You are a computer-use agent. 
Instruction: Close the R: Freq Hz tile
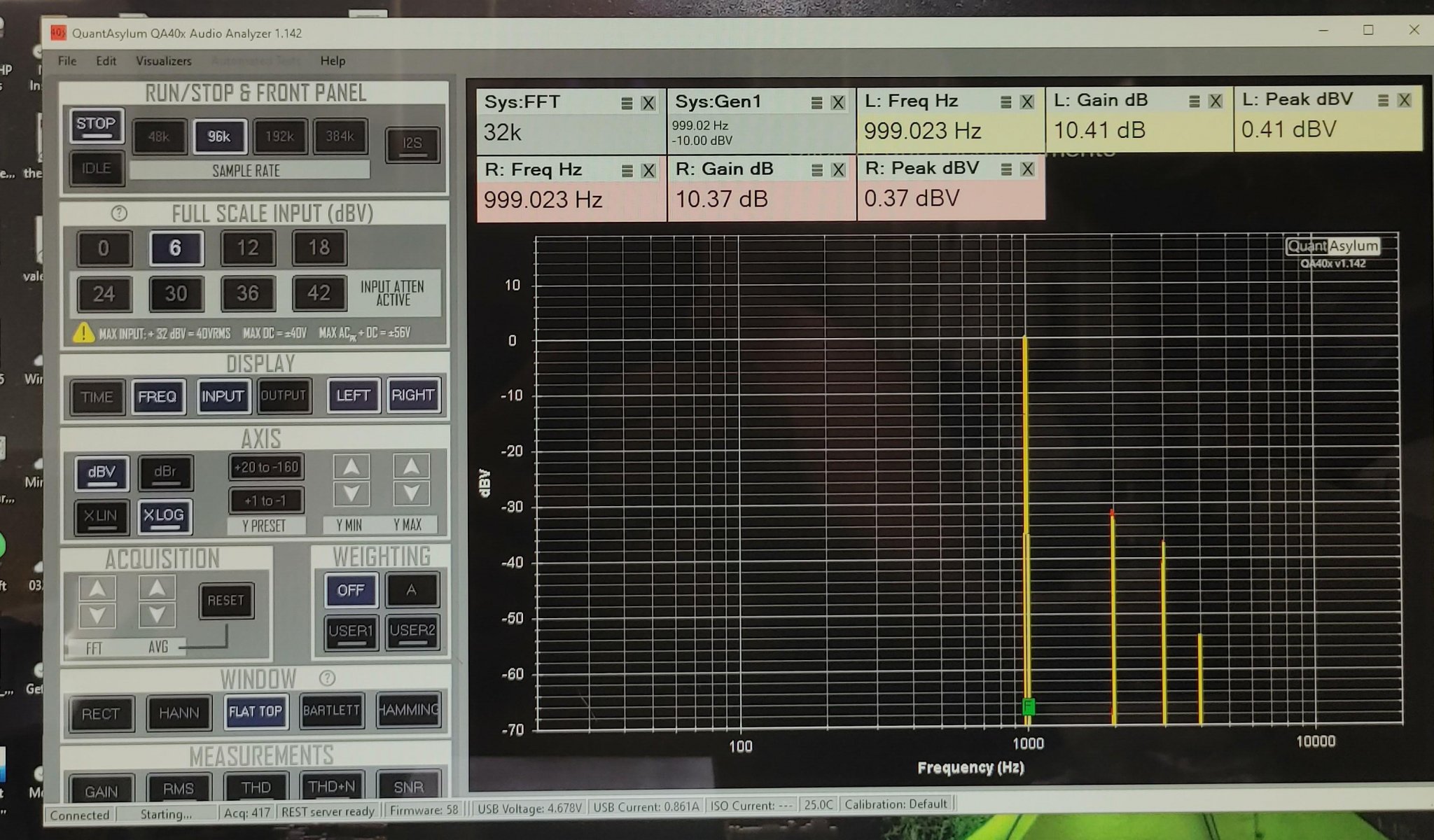tap(648, 171)
